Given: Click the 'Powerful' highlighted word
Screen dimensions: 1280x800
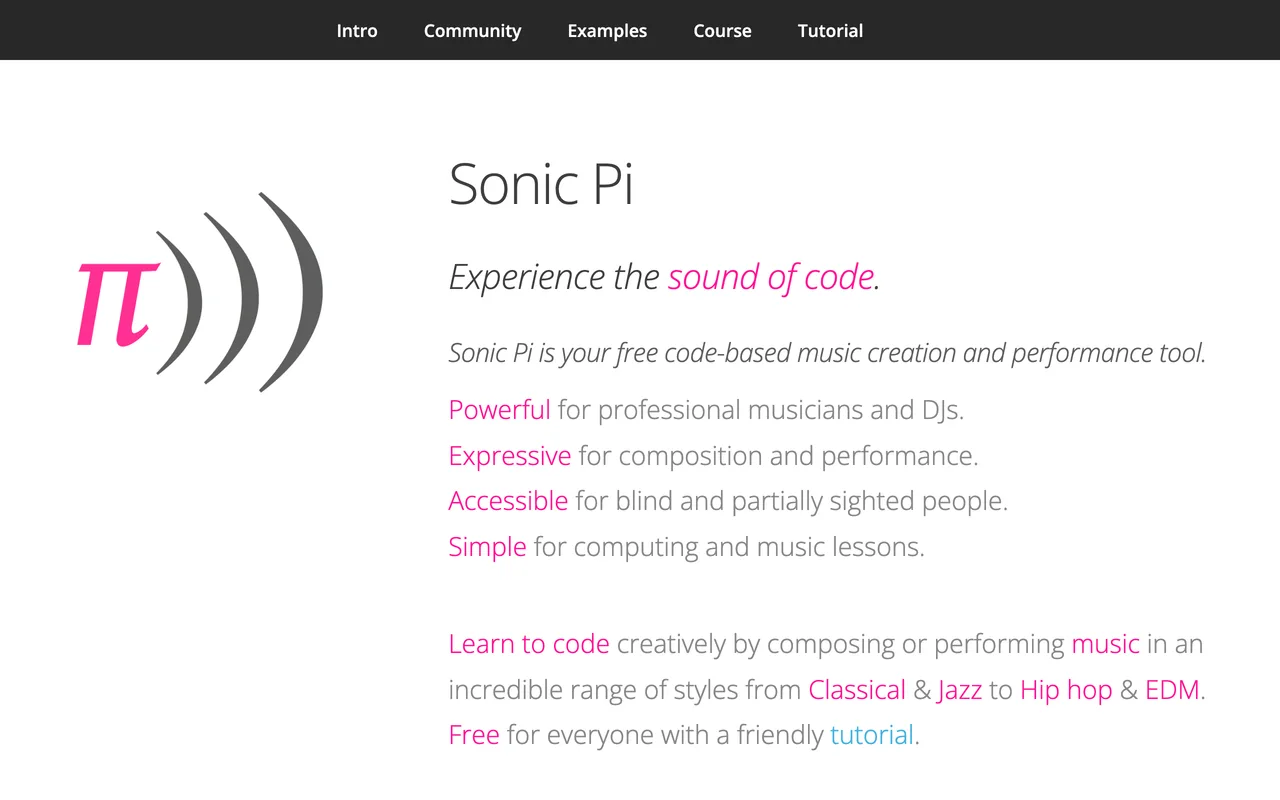Looking at the screenshot, I should 499,410.
